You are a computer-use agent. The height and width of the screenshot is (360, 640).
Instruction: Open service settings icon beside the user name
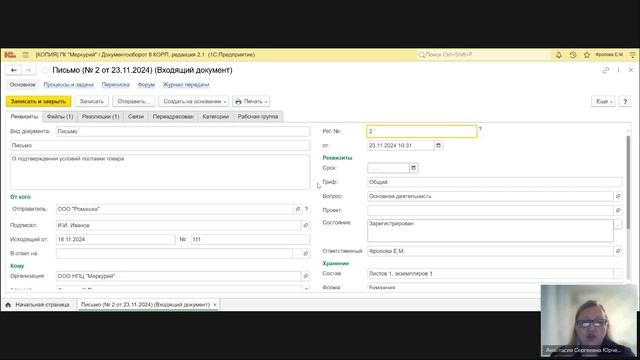point(632,55)
